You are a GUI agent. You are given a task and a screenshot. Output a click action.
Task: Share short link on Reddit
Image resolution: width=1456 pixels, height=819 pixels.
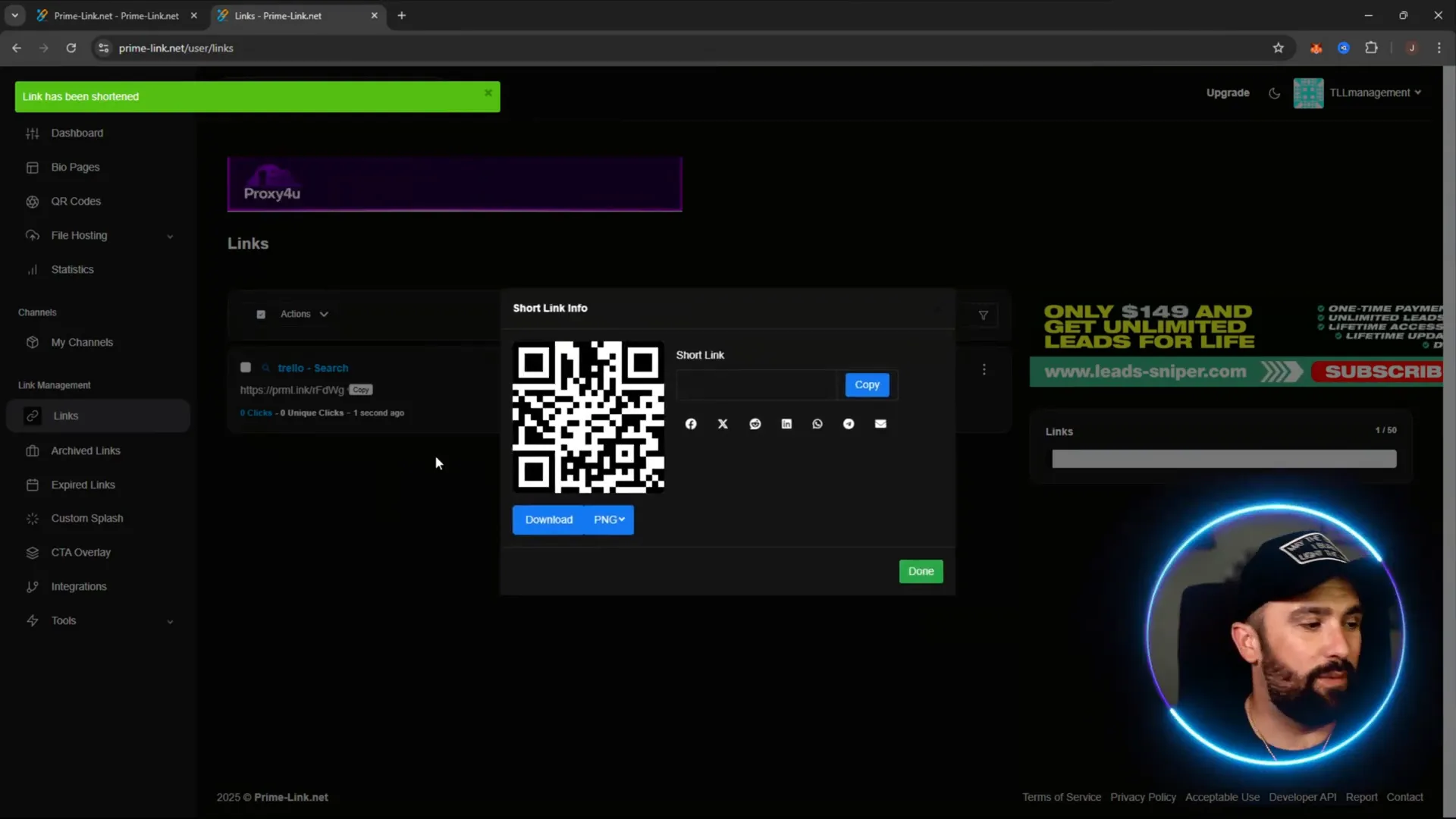point(755,424)
